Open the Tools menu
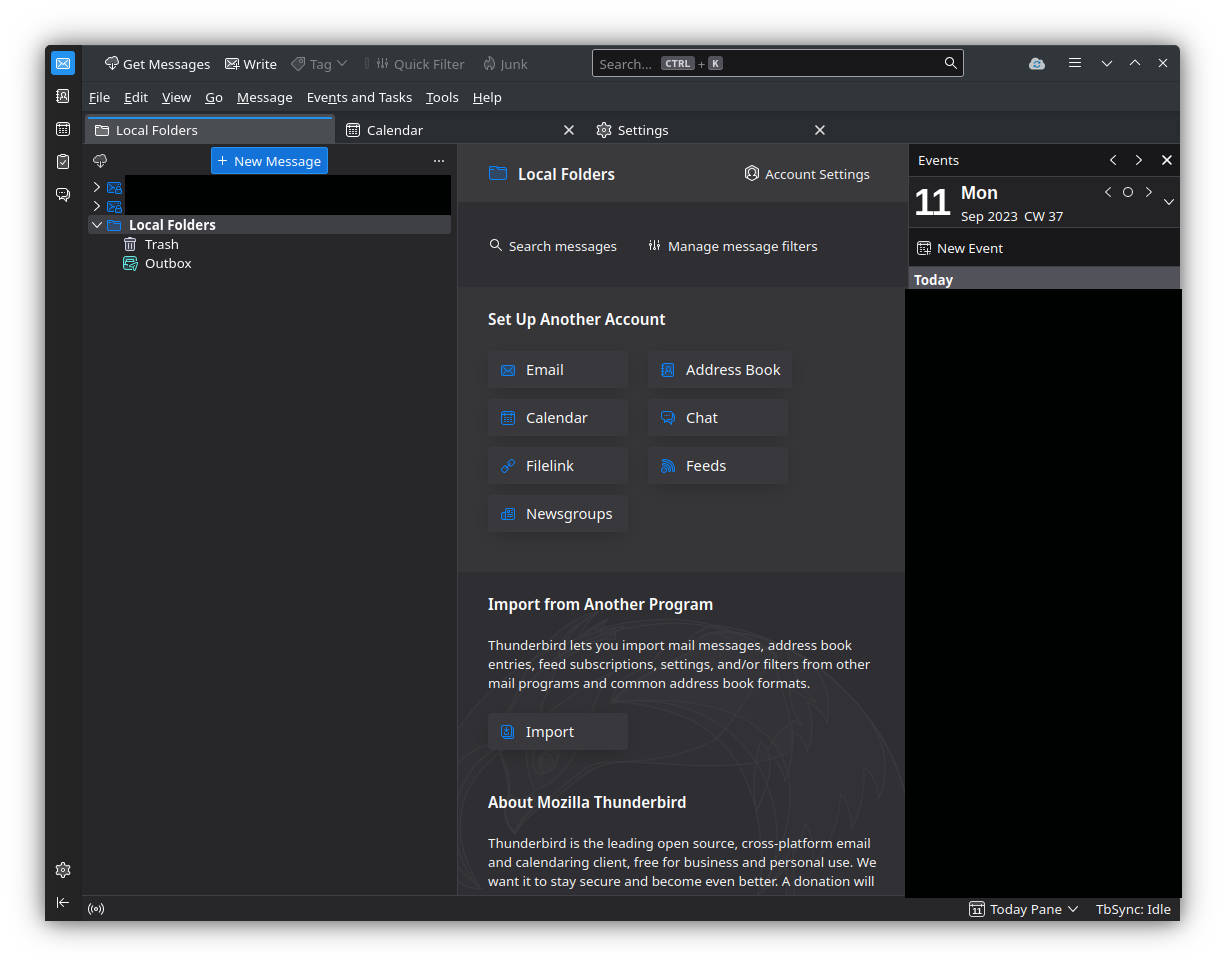This screenshot has width=1225, height=966. coord(441,97)
